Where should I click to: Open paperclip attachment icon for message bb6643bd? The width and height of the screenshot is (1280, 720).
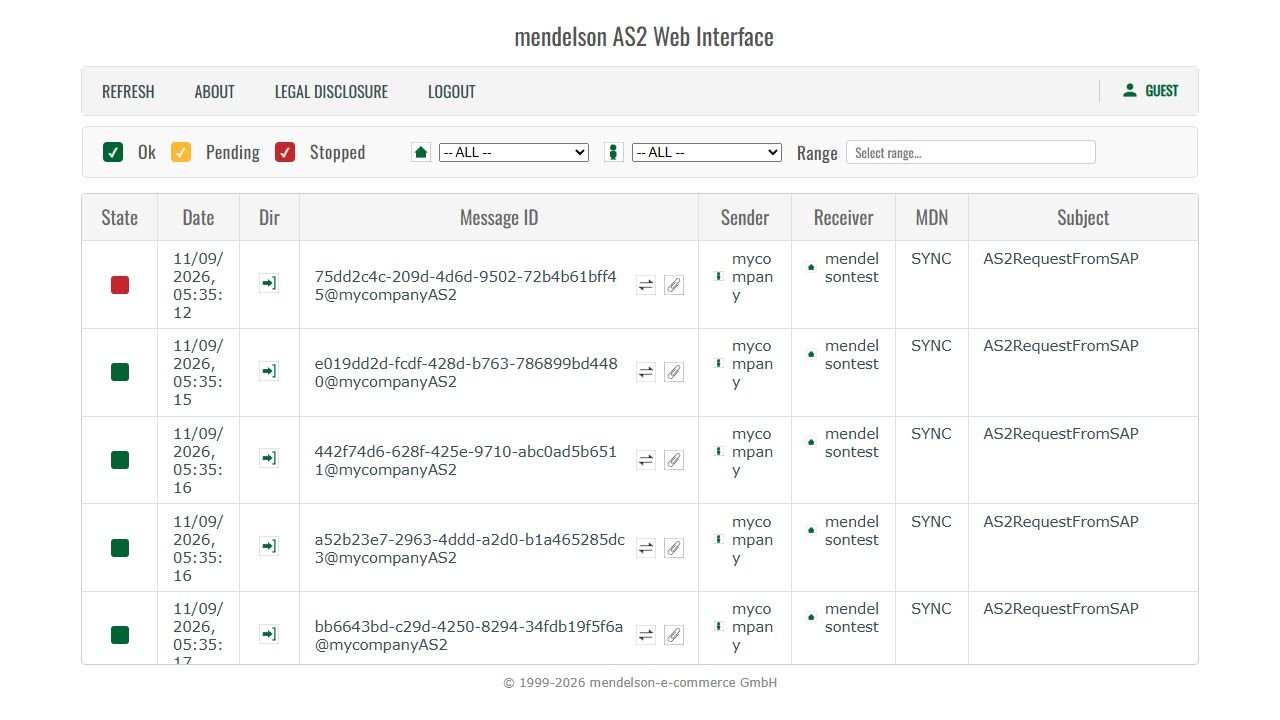click(x=674, y=635)
